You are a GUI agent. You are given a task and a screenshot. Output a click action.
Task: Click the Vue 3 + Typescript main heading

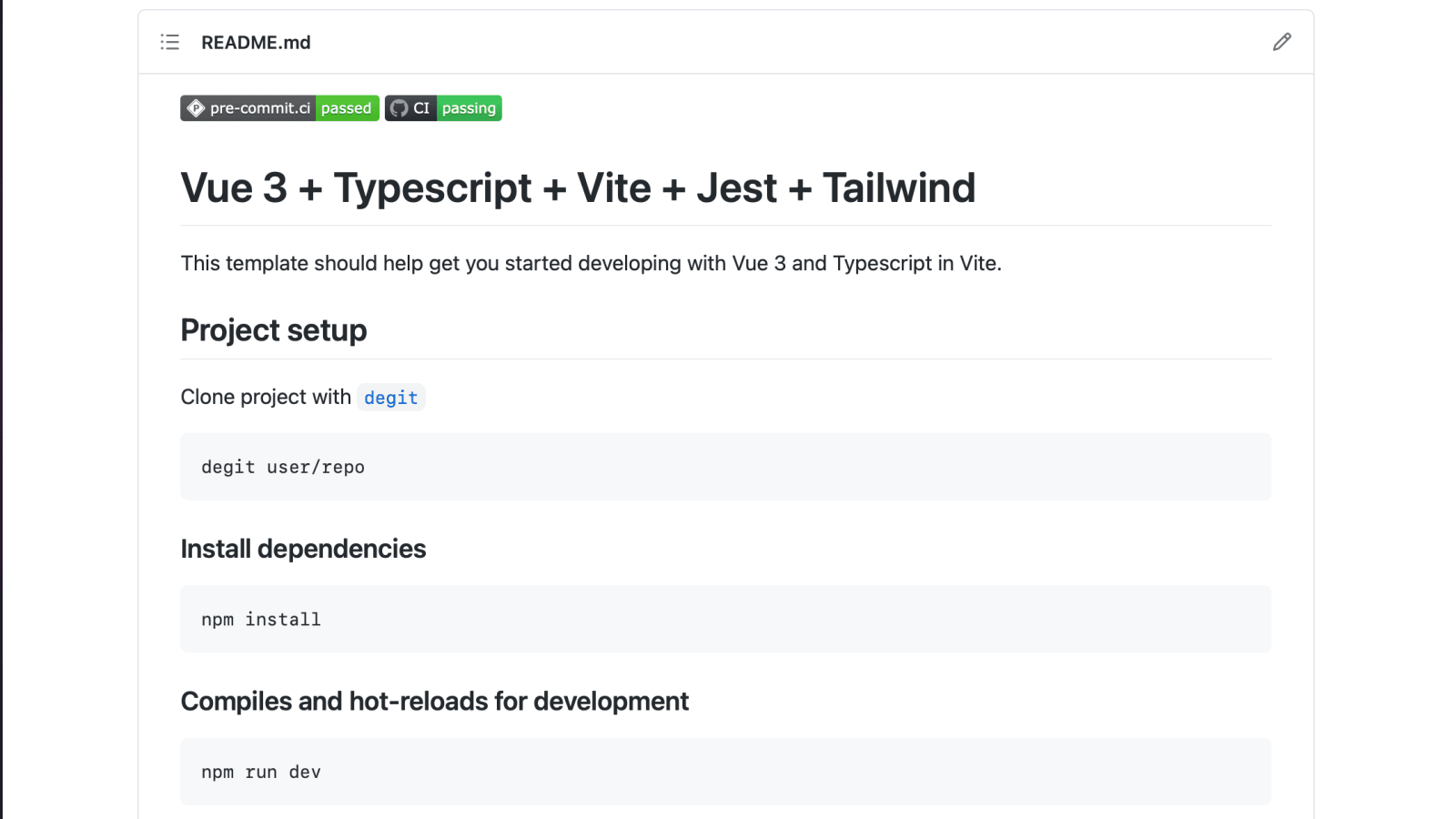(578, 188)
